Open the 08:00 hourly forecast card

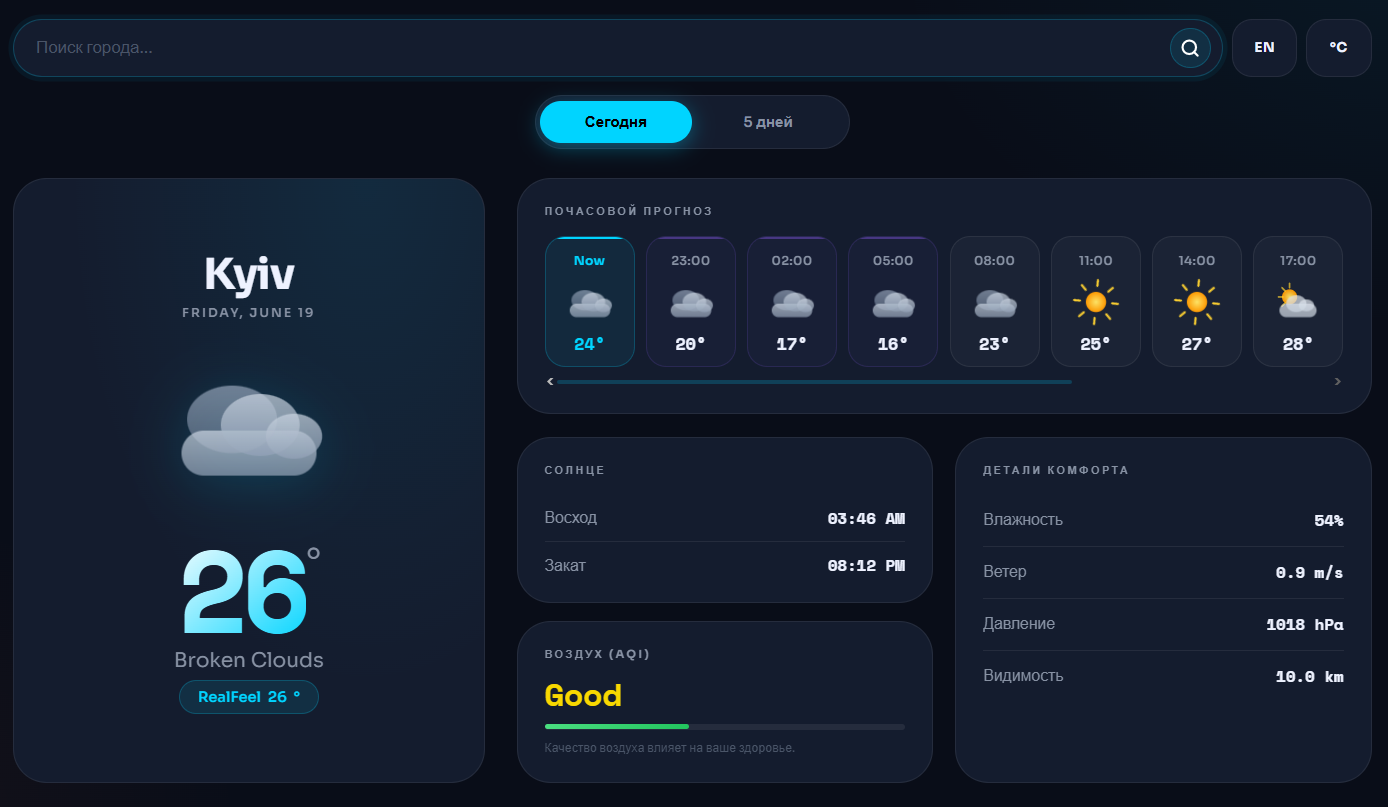[x=994, y=302]
